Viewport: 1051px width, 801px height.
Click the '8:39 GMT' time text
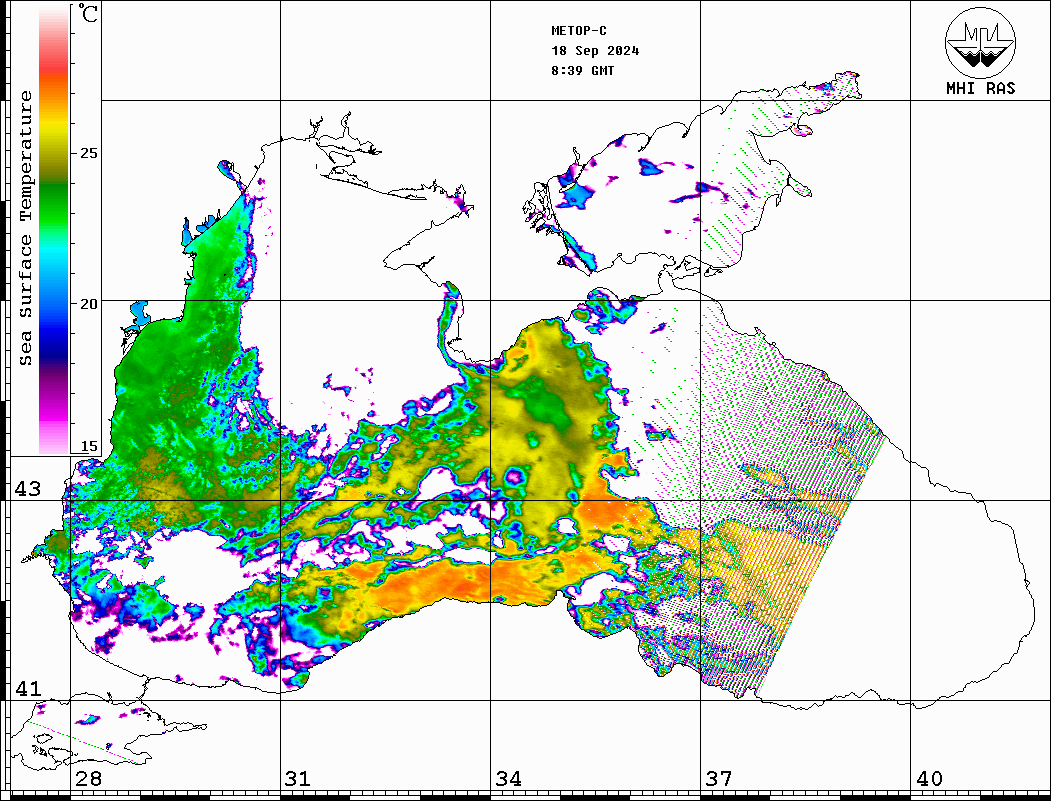(x=582, y=71)
